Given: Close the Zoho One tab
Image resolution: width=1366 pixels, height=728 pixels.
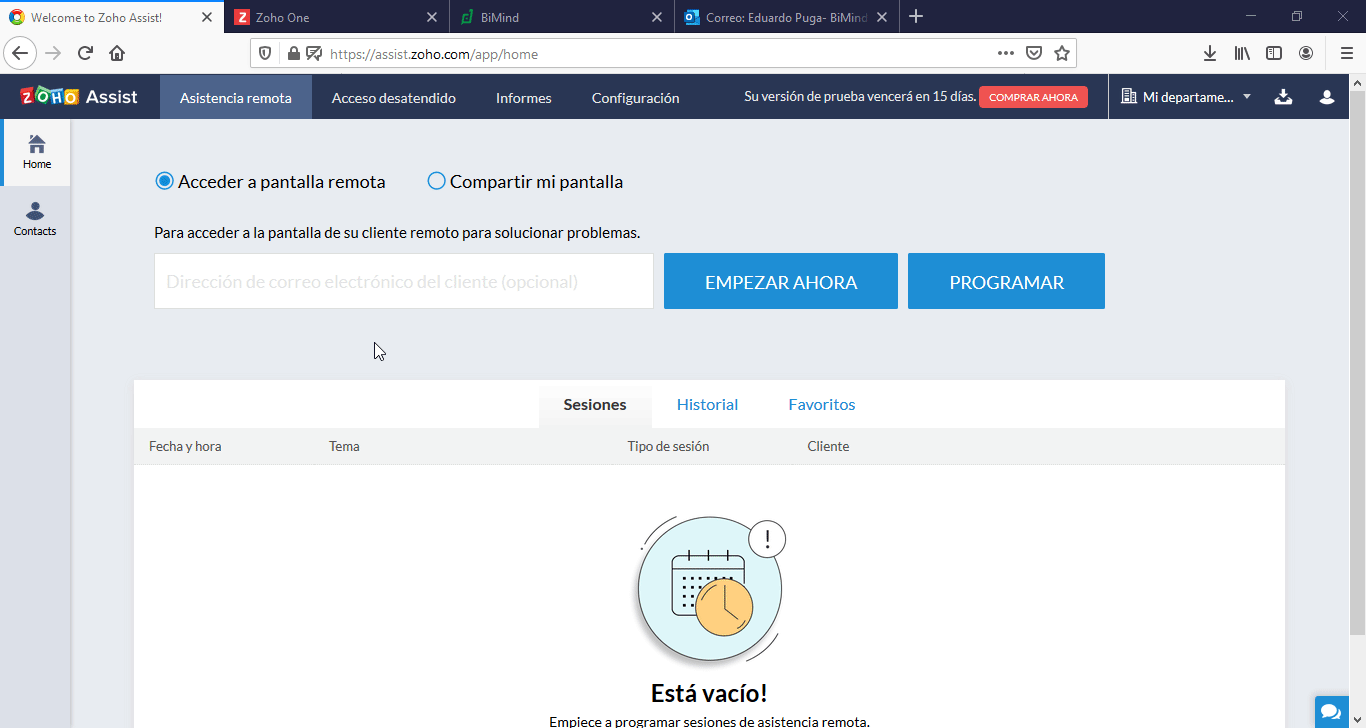Looking at the screenshot, I should pyautogui.click(x=432, y=17).
